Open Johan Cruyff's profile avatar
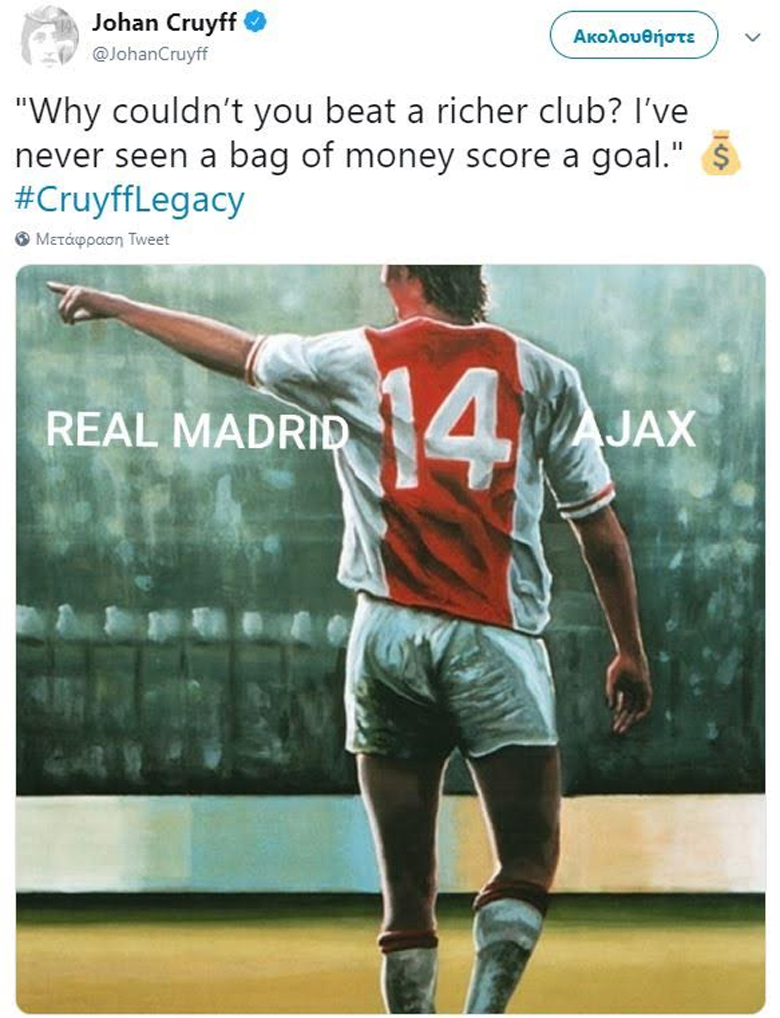 (x=49, y=36)
